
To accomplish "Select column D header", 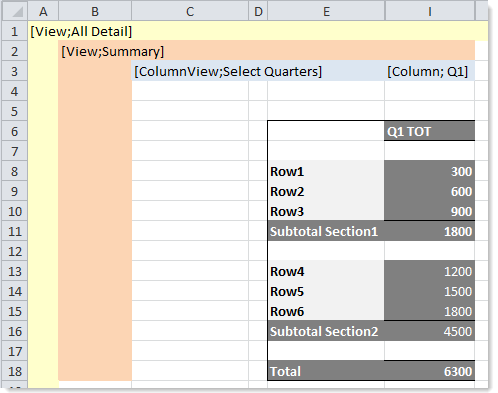I will [258, 12].
